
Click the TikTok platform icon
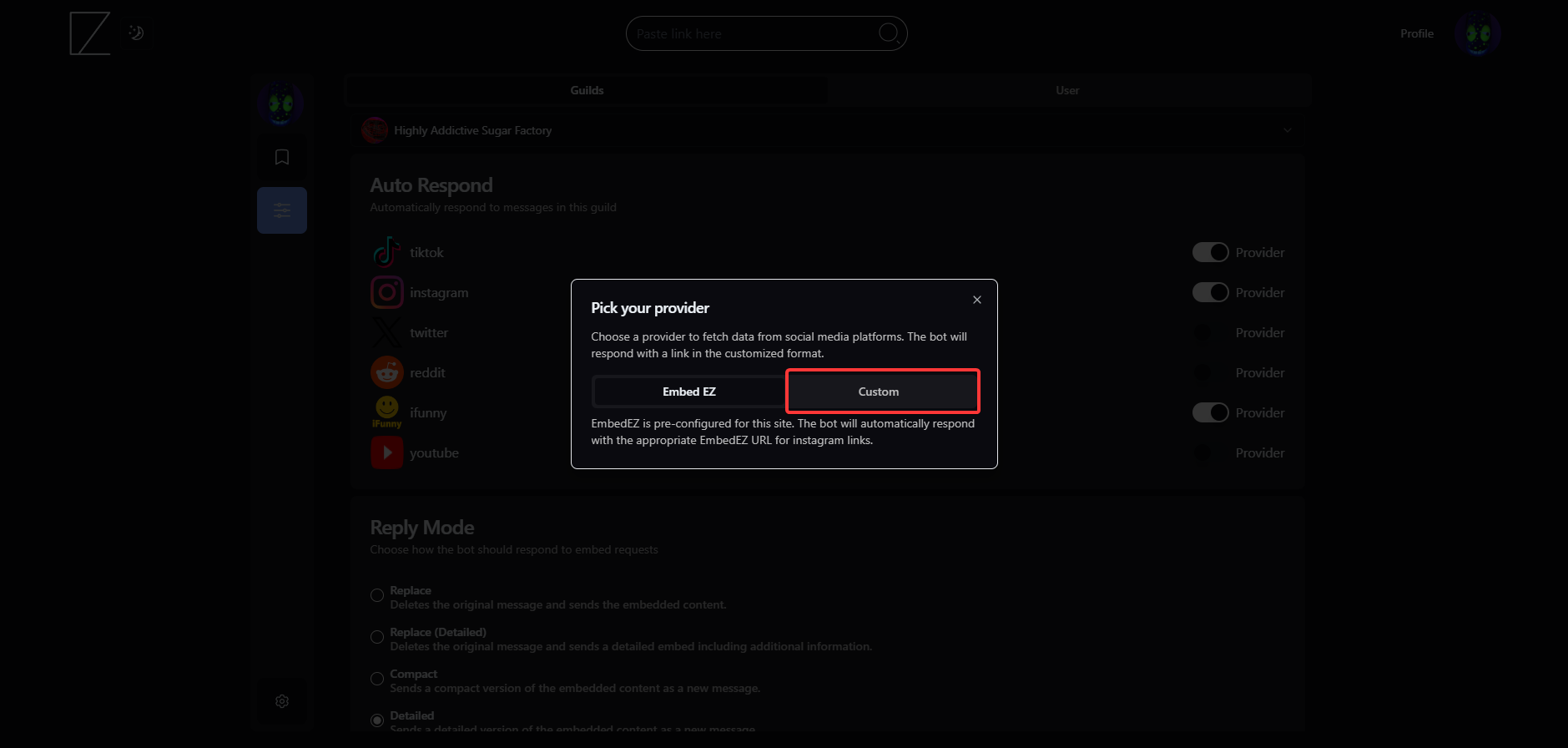(x=386, y=252)
